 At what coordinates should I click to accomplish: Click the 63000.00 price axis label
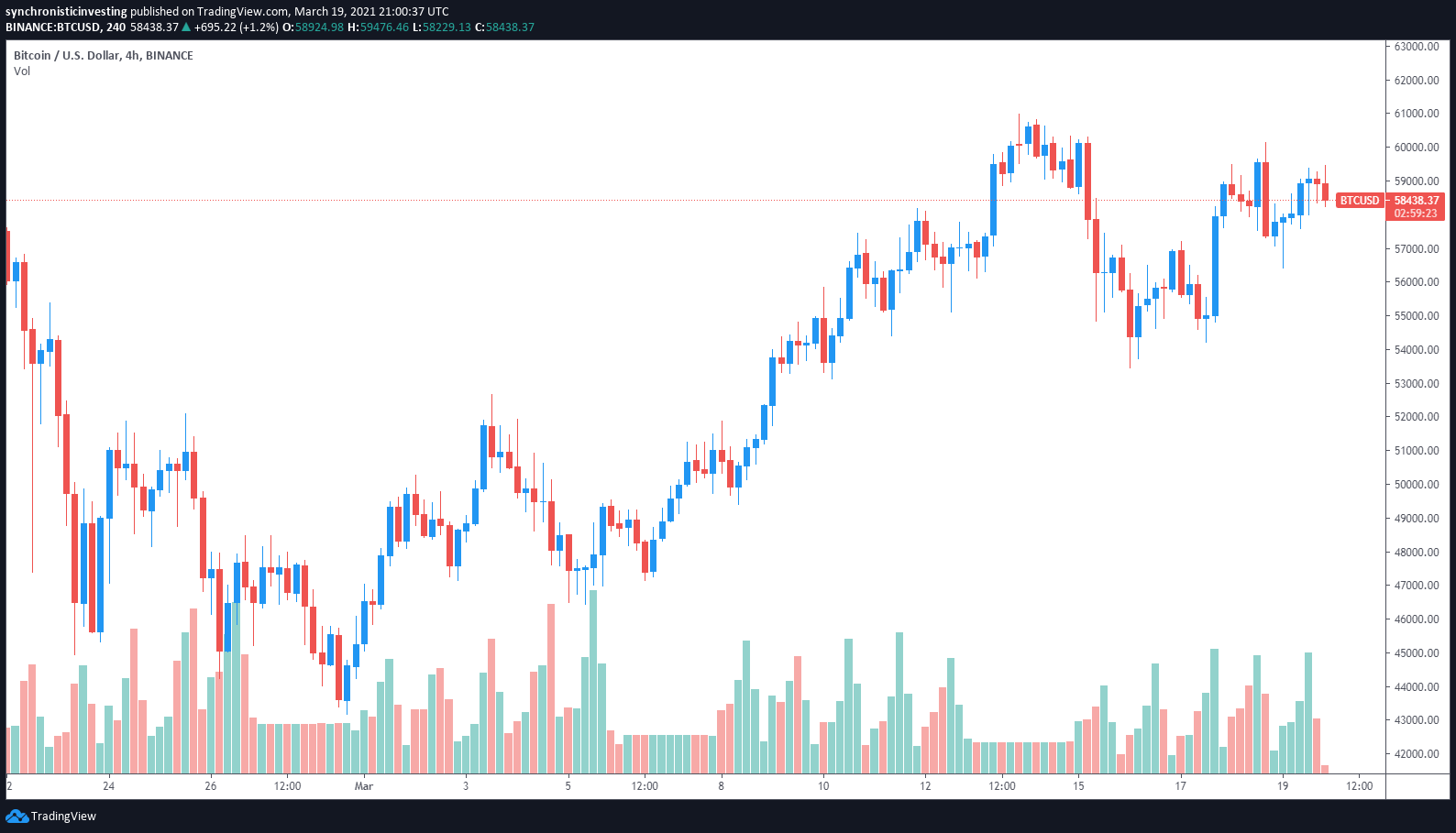[x=1417, y=46]
